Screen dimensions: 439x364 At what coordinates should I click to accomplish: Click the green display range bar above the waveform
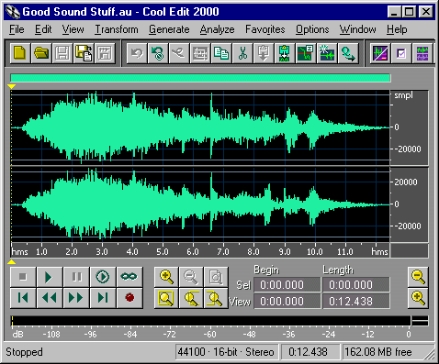[200, 78]
